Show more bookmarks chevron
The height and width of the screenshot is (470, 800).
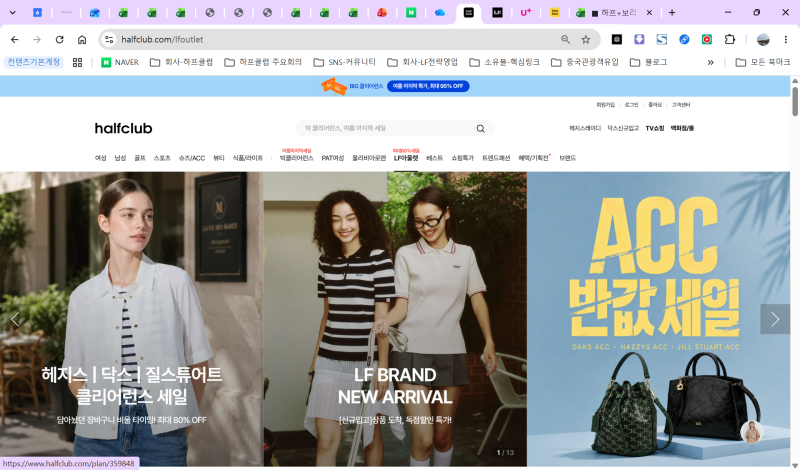pos(710,62)
